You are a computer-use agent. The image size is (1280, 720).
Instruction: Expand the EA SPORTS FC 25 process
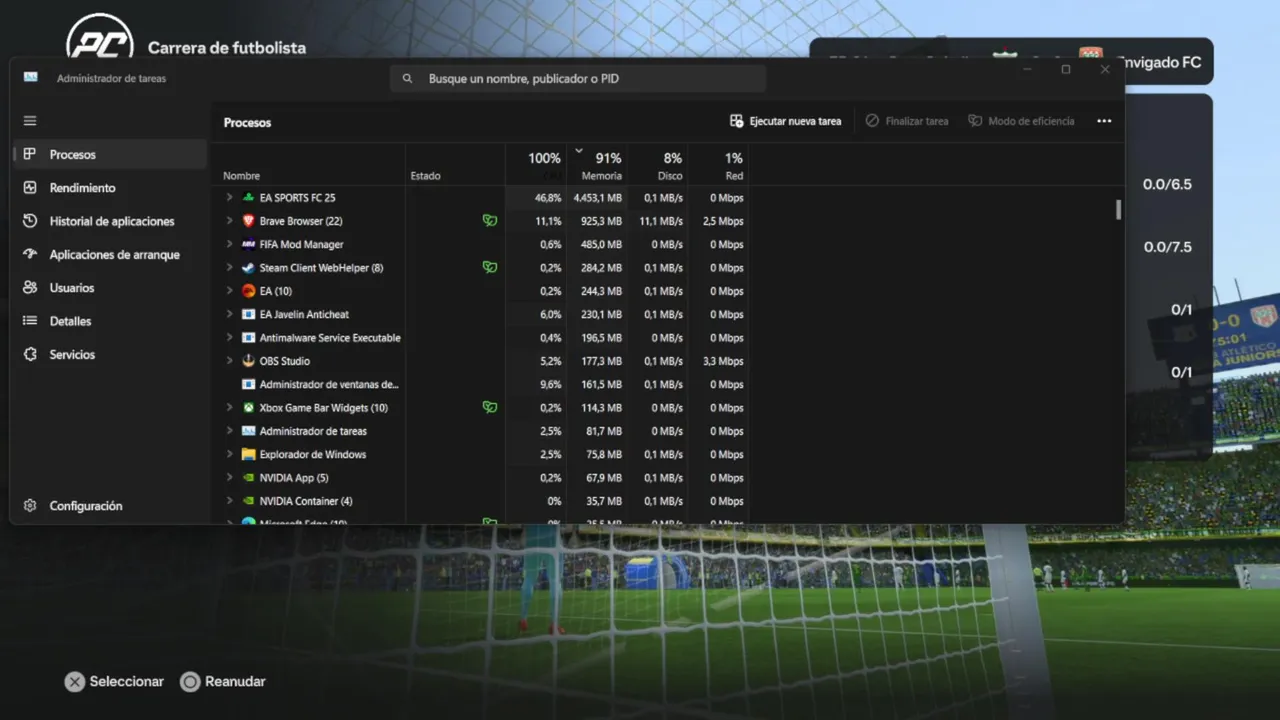coord(229,198)
